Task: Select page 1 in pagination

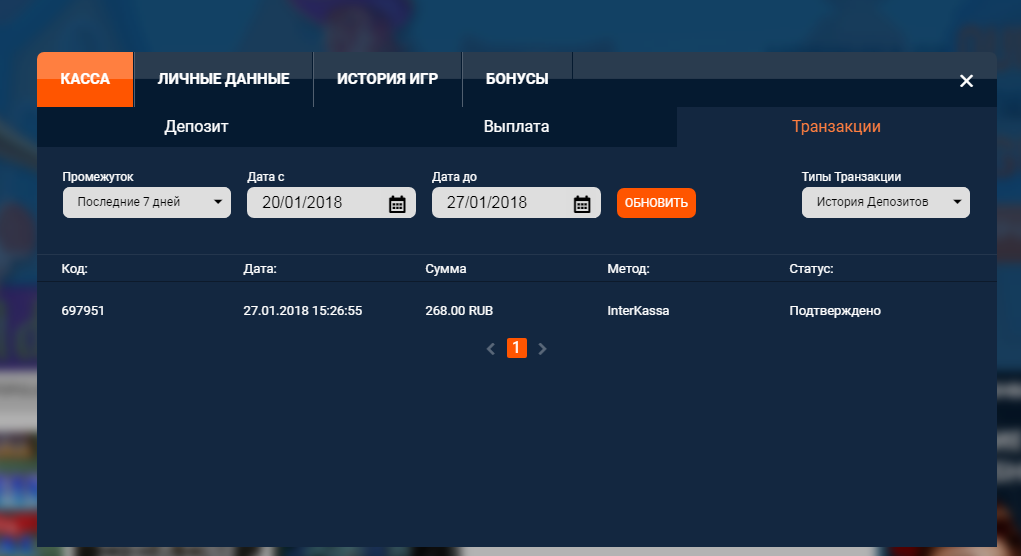Action: (x=516, y=348)
